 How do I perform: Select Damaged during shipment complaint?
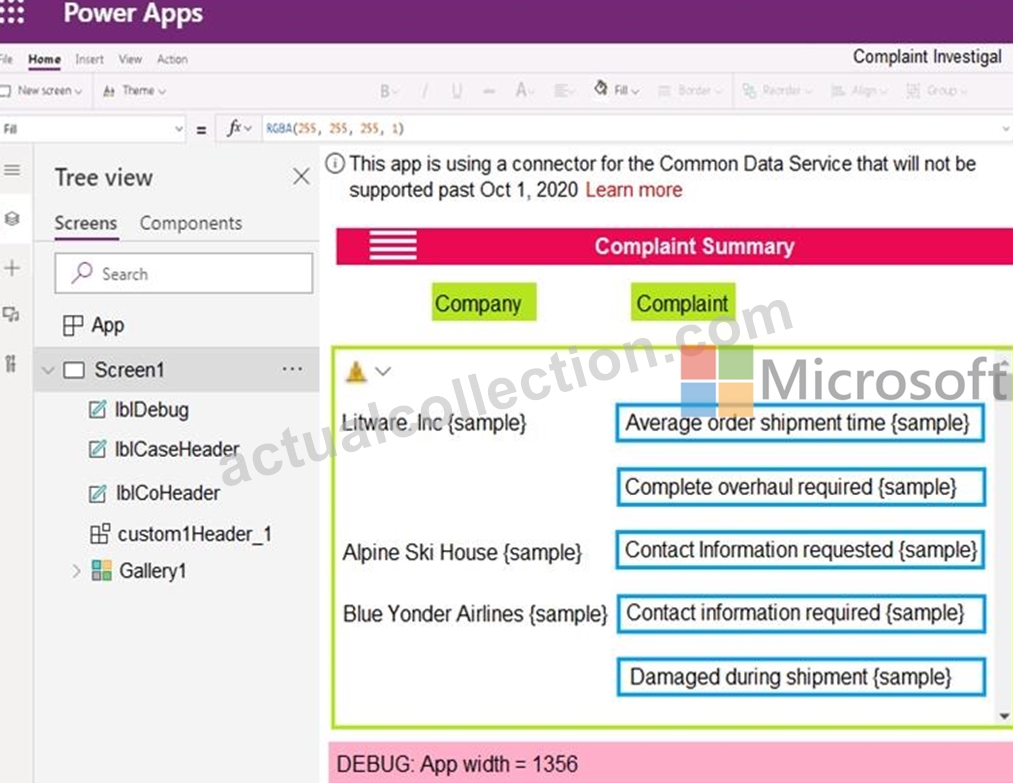(800, 677)
